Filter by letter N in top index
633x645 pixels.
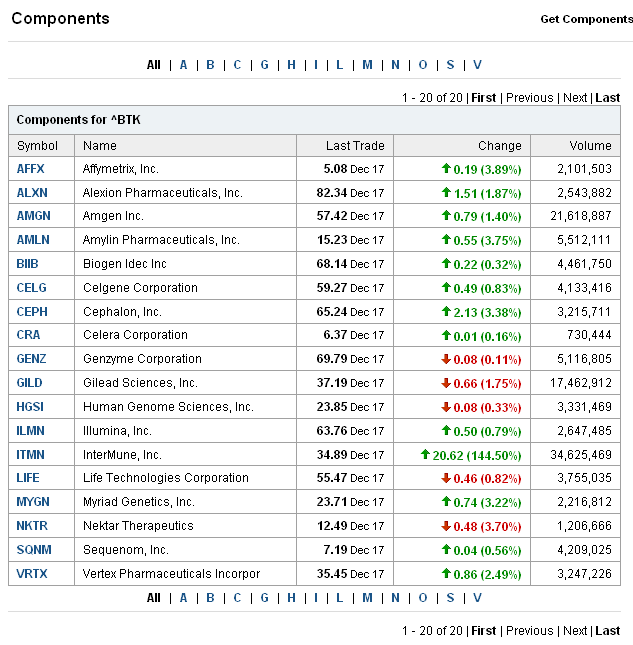point(395,65)
